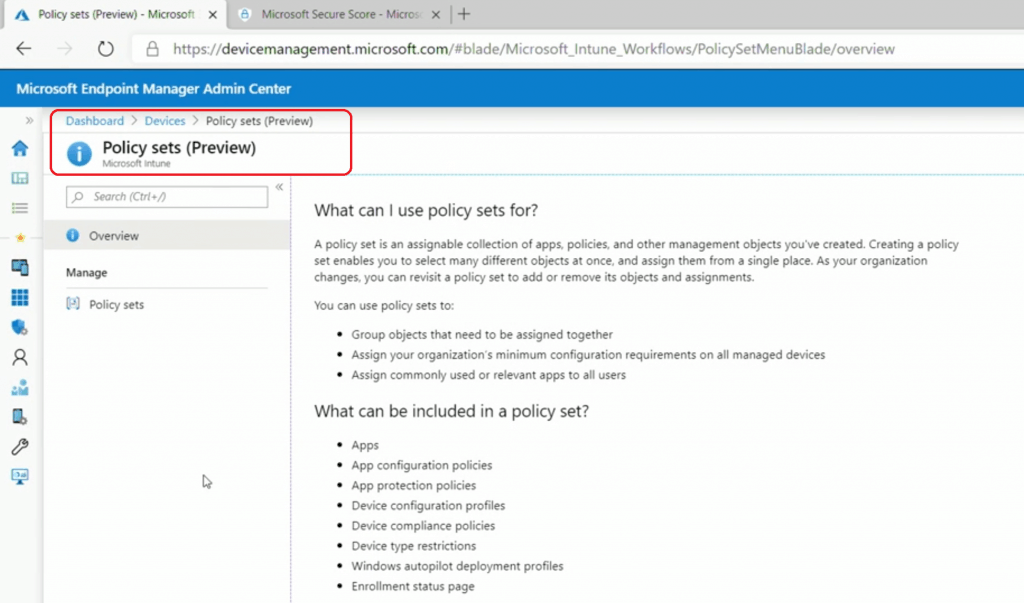1024x603 pixels.
Task: Click the browser URL address bar
Action: pos(534,49)
